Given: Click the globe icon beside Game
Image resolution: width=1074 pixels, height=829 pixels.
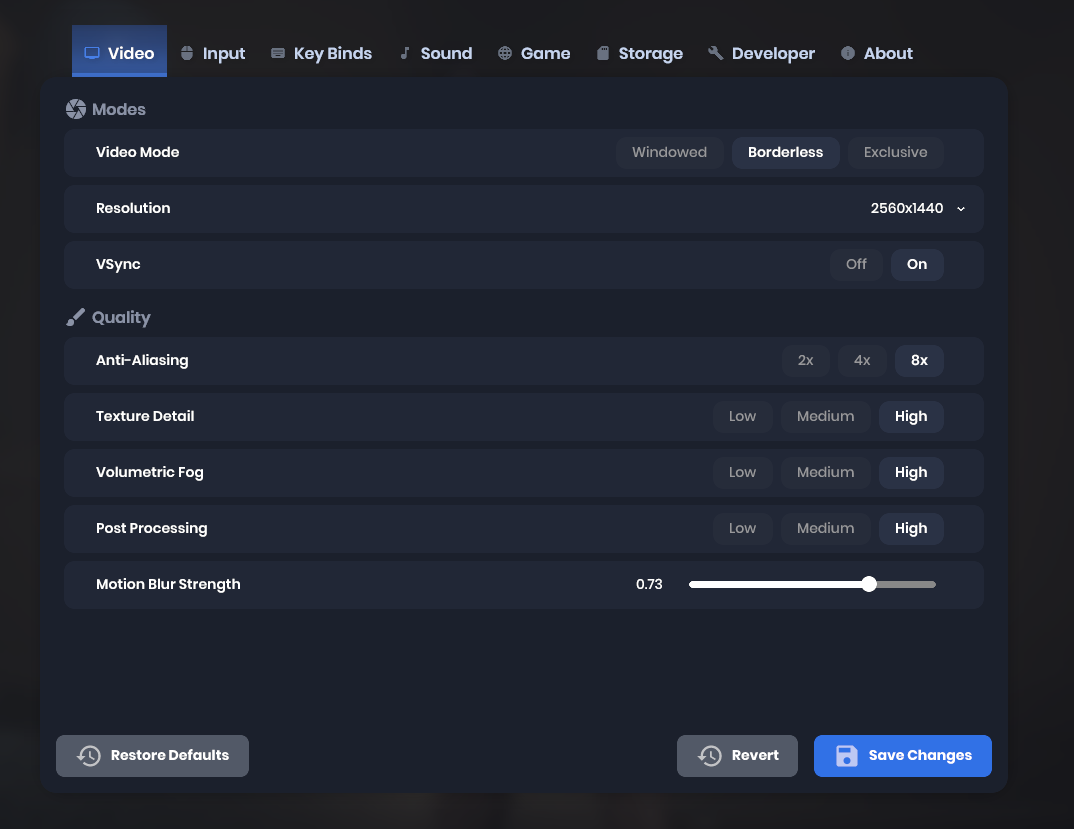Looking at the screenshot, I should [505, 53].
